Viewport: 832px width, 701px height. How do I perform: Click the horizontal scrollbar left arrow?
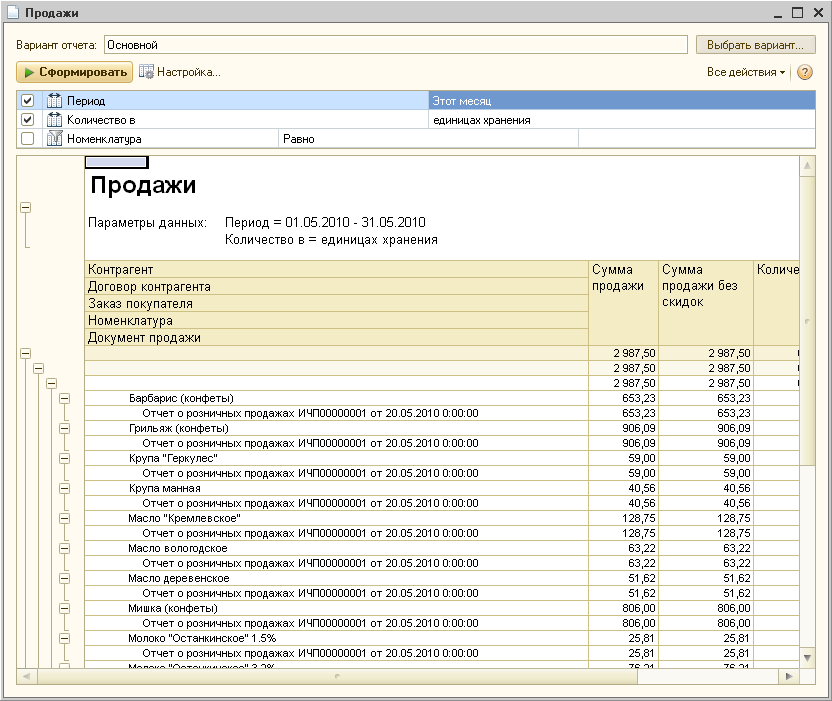click(x=27, y=676)
